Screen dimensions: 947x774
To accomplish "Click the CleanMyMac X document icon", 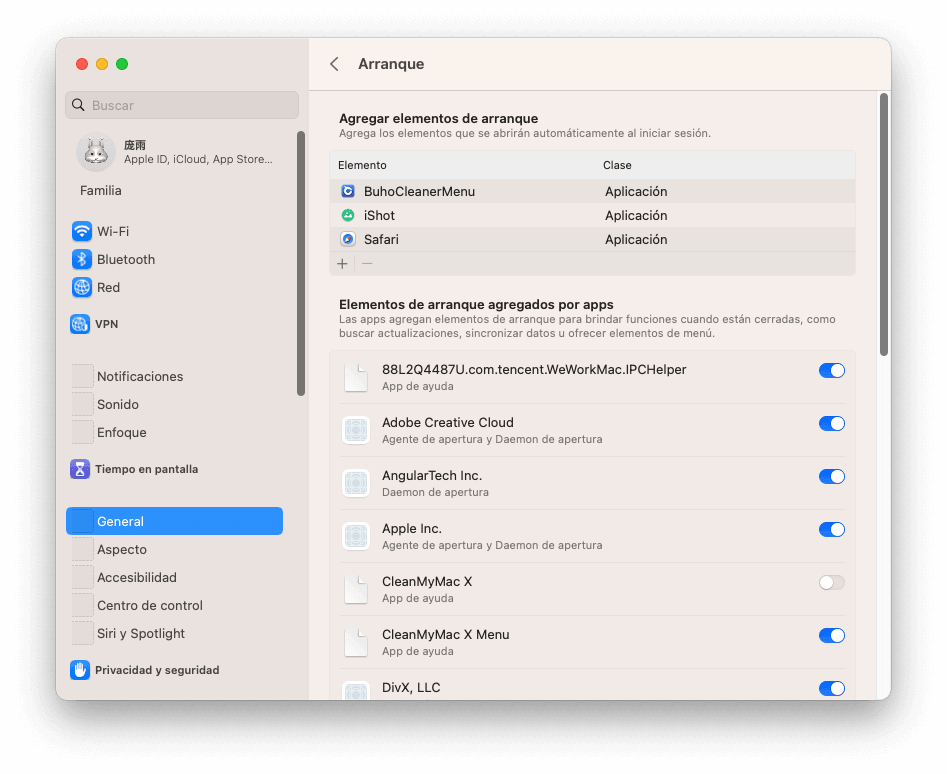I will pyautogui.click(x=356, y=590).
